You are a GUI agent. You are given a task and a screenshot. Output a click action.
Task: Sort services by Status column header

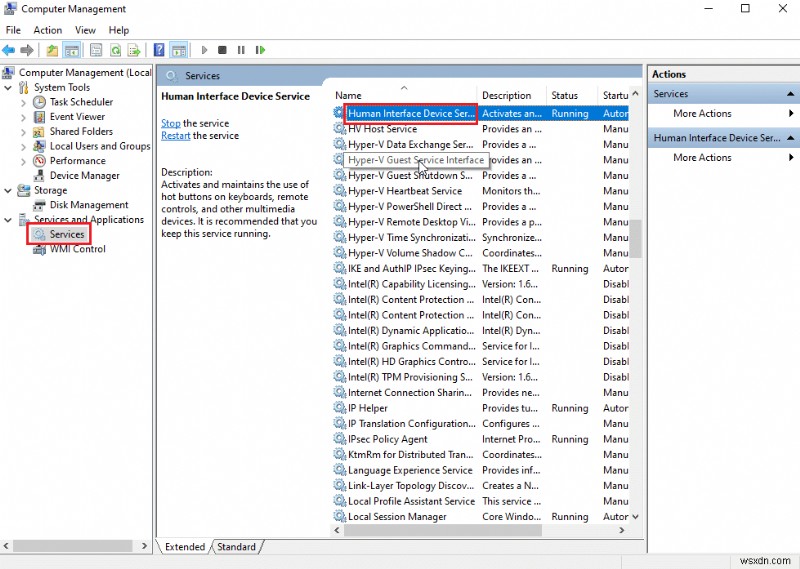(x=565, y=96)
